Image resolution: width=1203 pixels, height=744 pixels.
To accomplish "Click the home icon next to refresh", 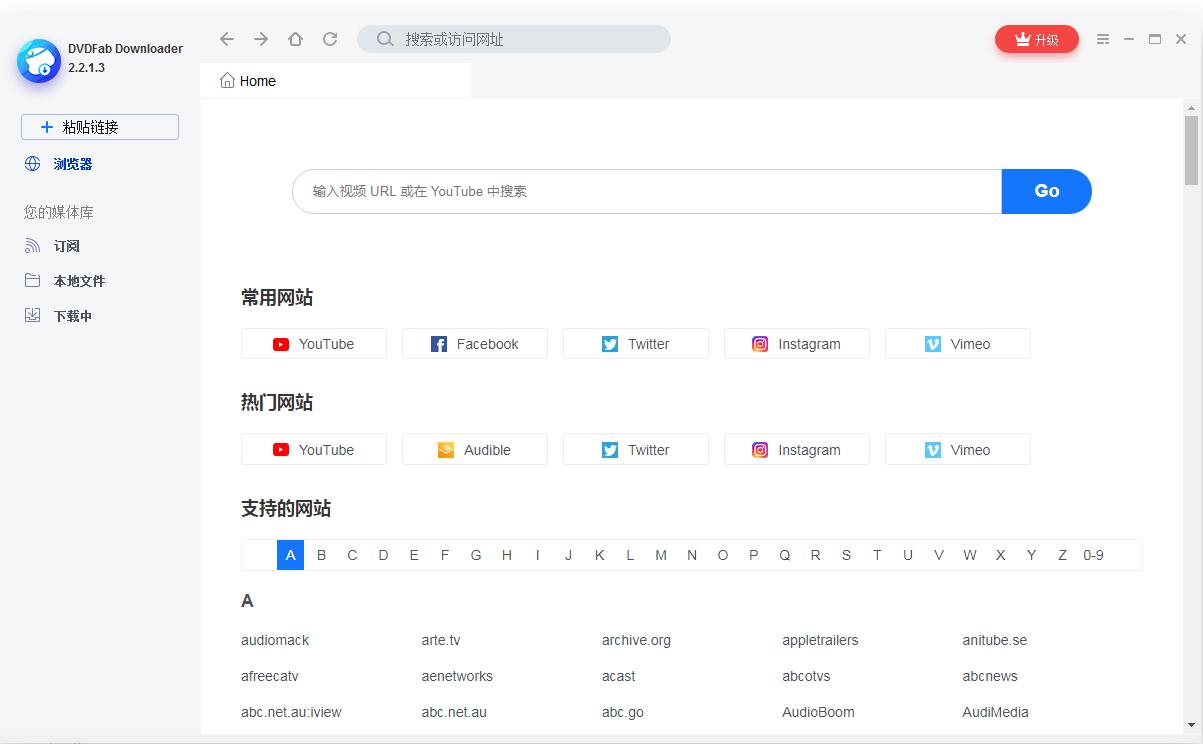I will [295, 39].
